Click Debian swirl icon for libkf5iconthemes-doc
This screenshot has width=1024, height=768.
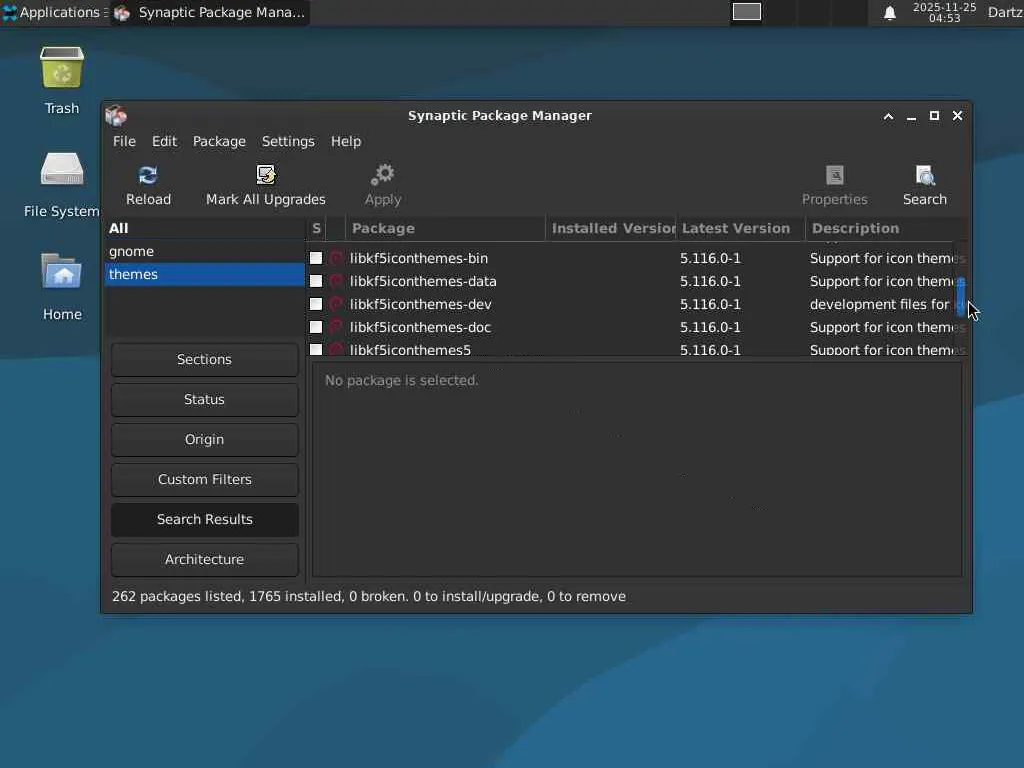pos(336,327)
